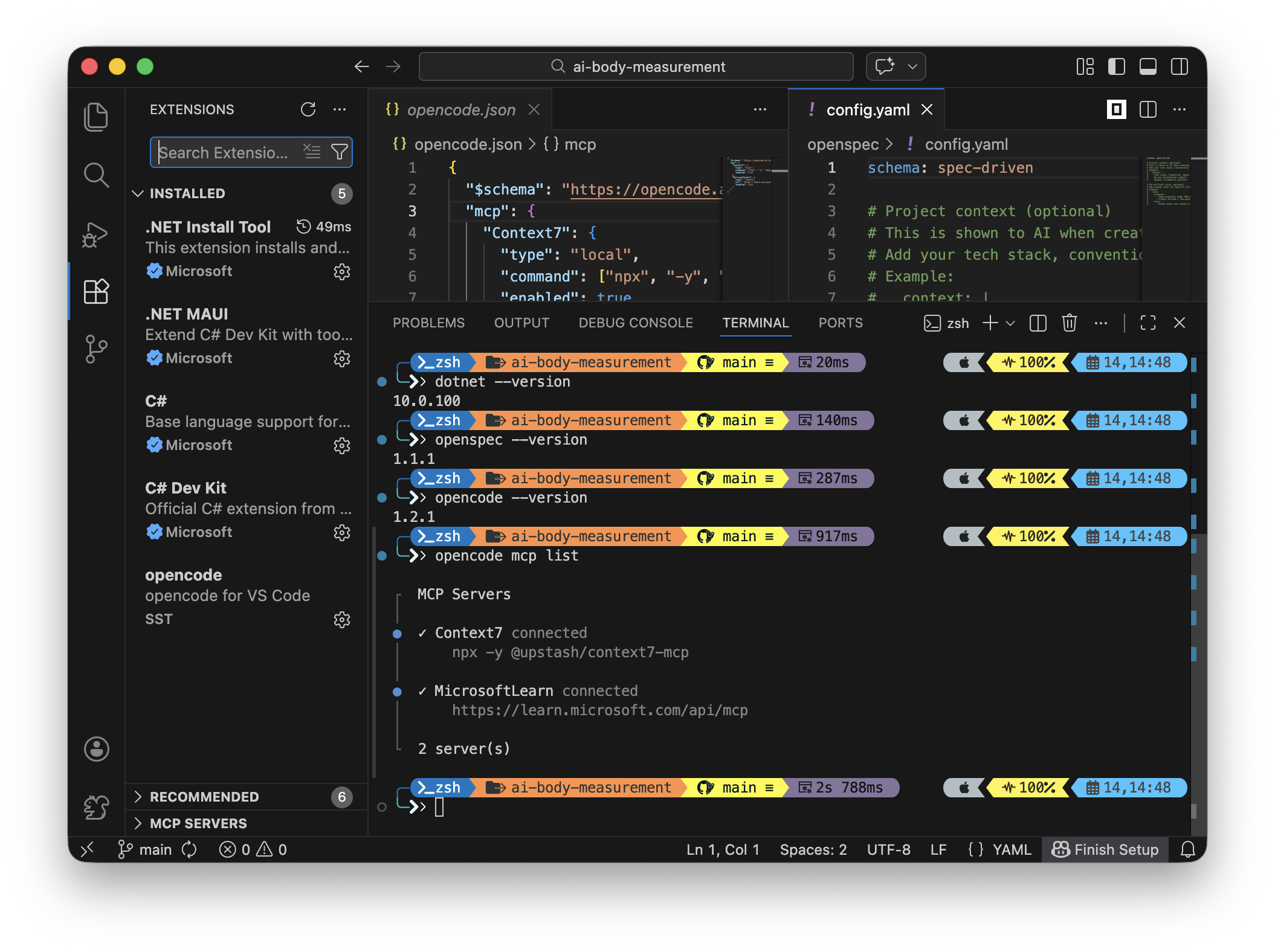The width and height of the screenshot is (1275, 952).
Task: Open the Explorer view in the activity bar
Action: pyautogui.click(x=96, y=116)
